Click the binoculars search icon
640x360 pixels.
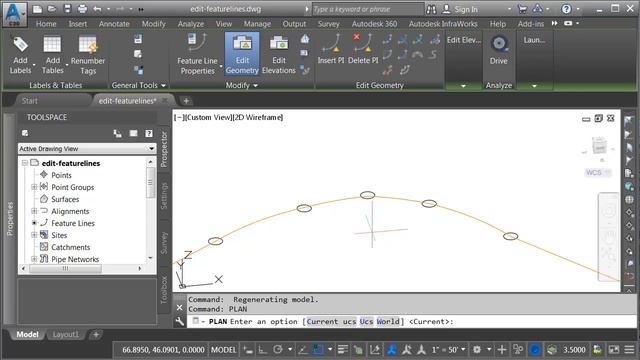[431, 9]
